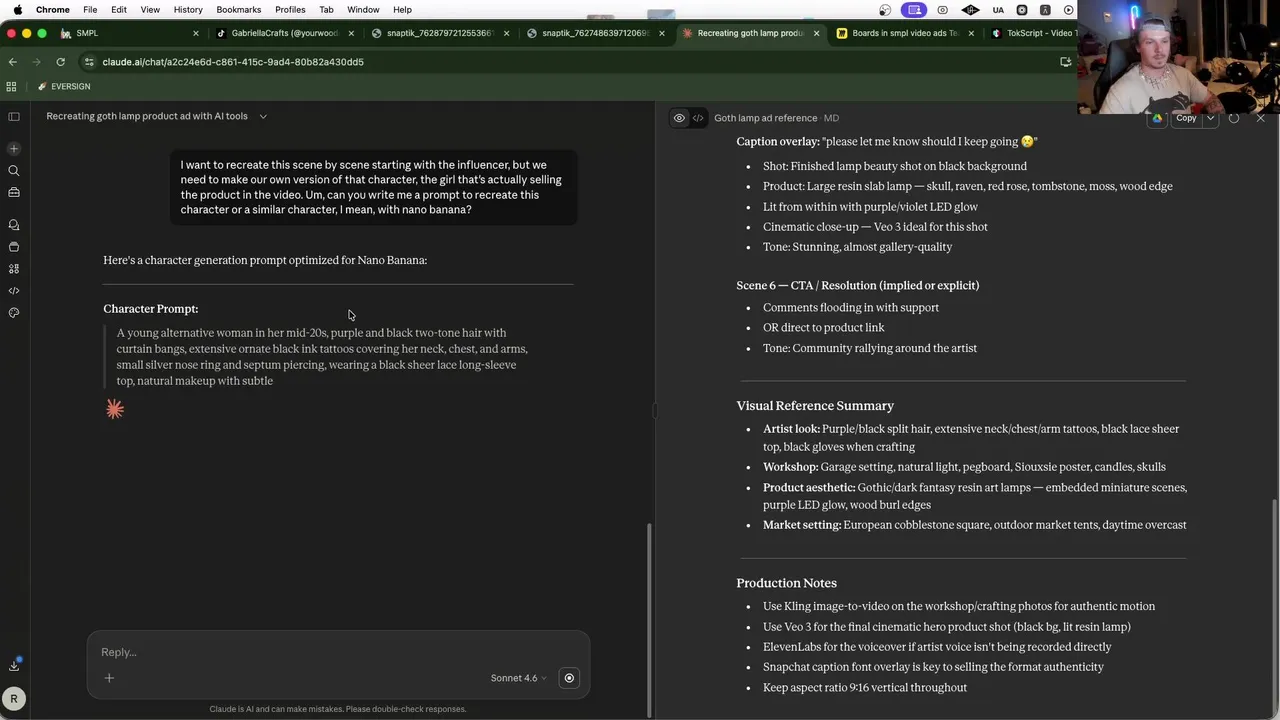The height and width of the screenshot is (720, 1280).
Task: Close the Boards in smpl video ads tab
Action: [x=971, y=33]
